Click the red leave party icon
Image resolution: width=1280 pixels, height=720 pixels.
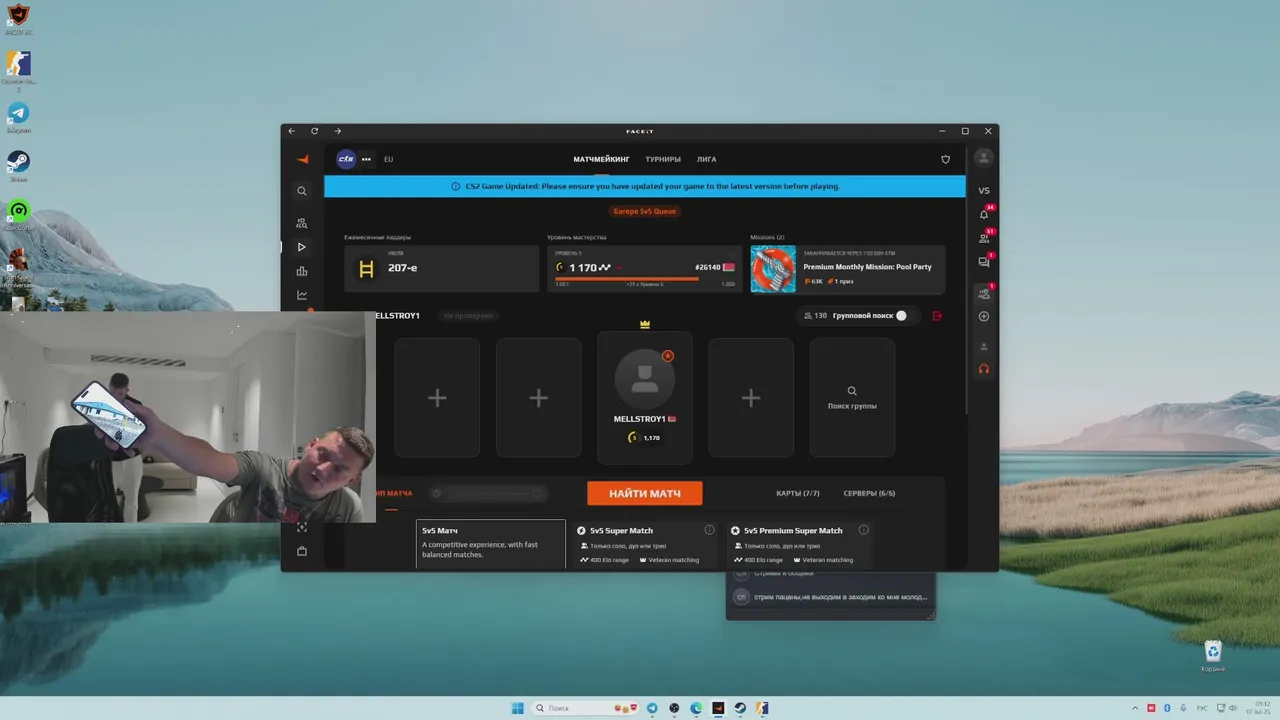(937, 316)
